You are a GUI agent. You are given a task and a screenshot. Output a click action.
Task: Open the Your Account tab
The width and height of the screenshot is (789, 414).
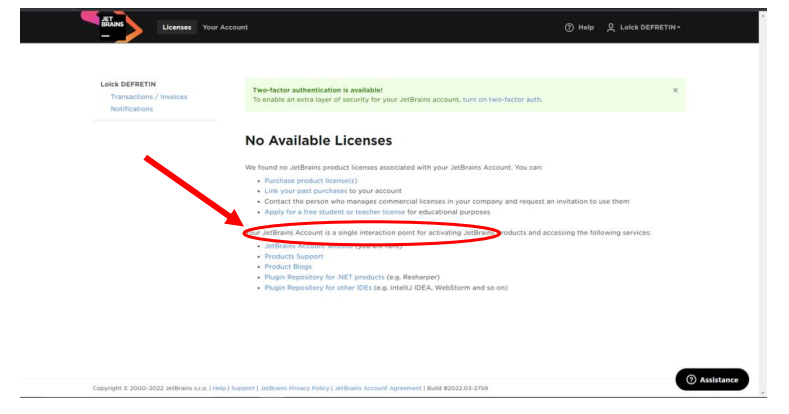[x=225, y=27]
